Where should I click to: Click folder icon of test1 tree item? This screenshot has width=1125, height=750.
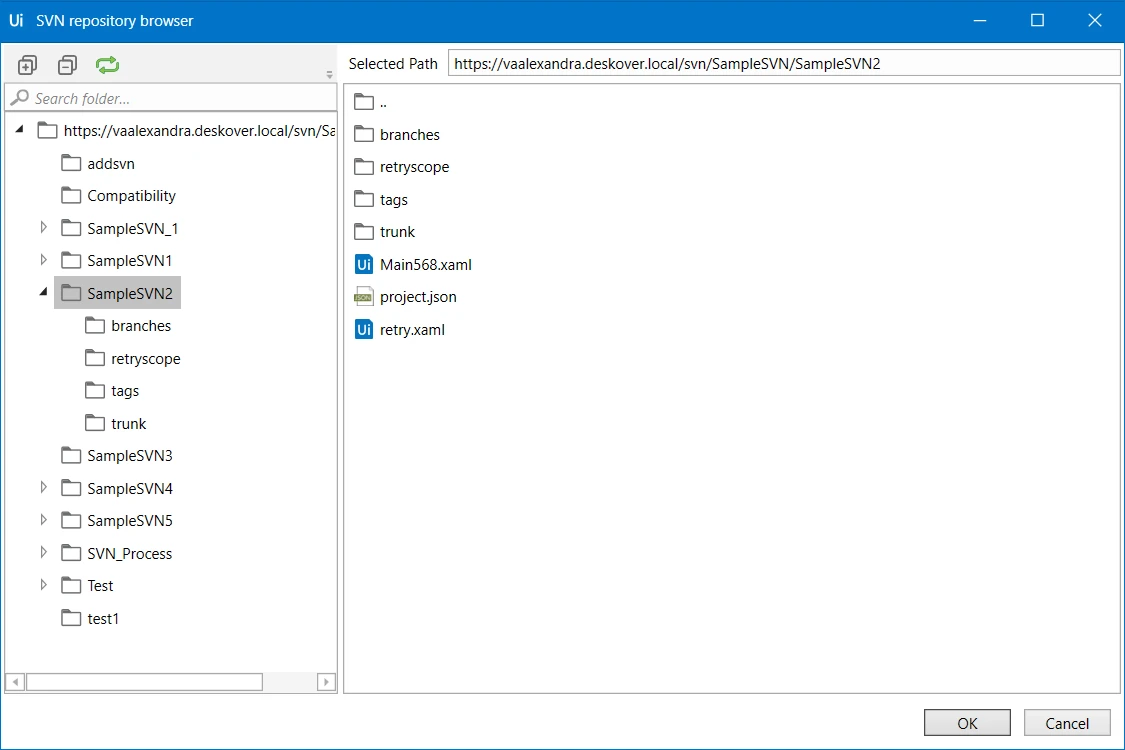(71, 618)
